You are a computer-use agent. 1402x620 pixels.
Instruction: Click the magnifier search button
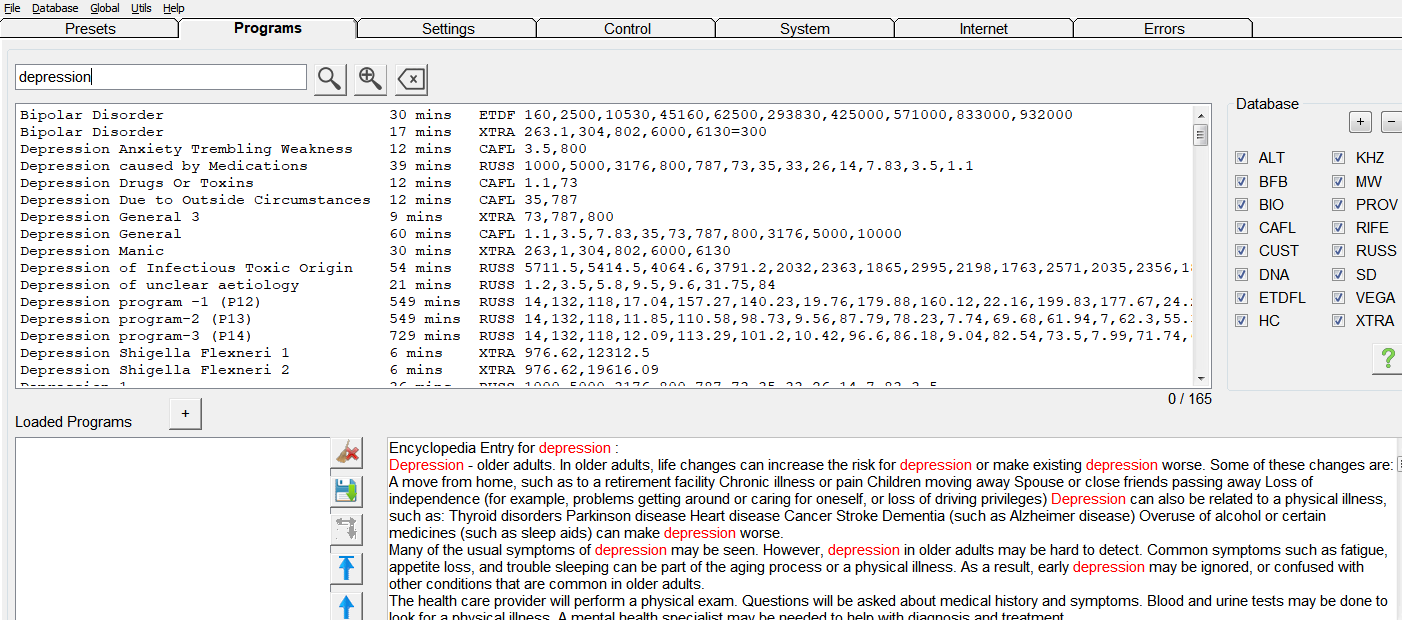coord(330,79)
